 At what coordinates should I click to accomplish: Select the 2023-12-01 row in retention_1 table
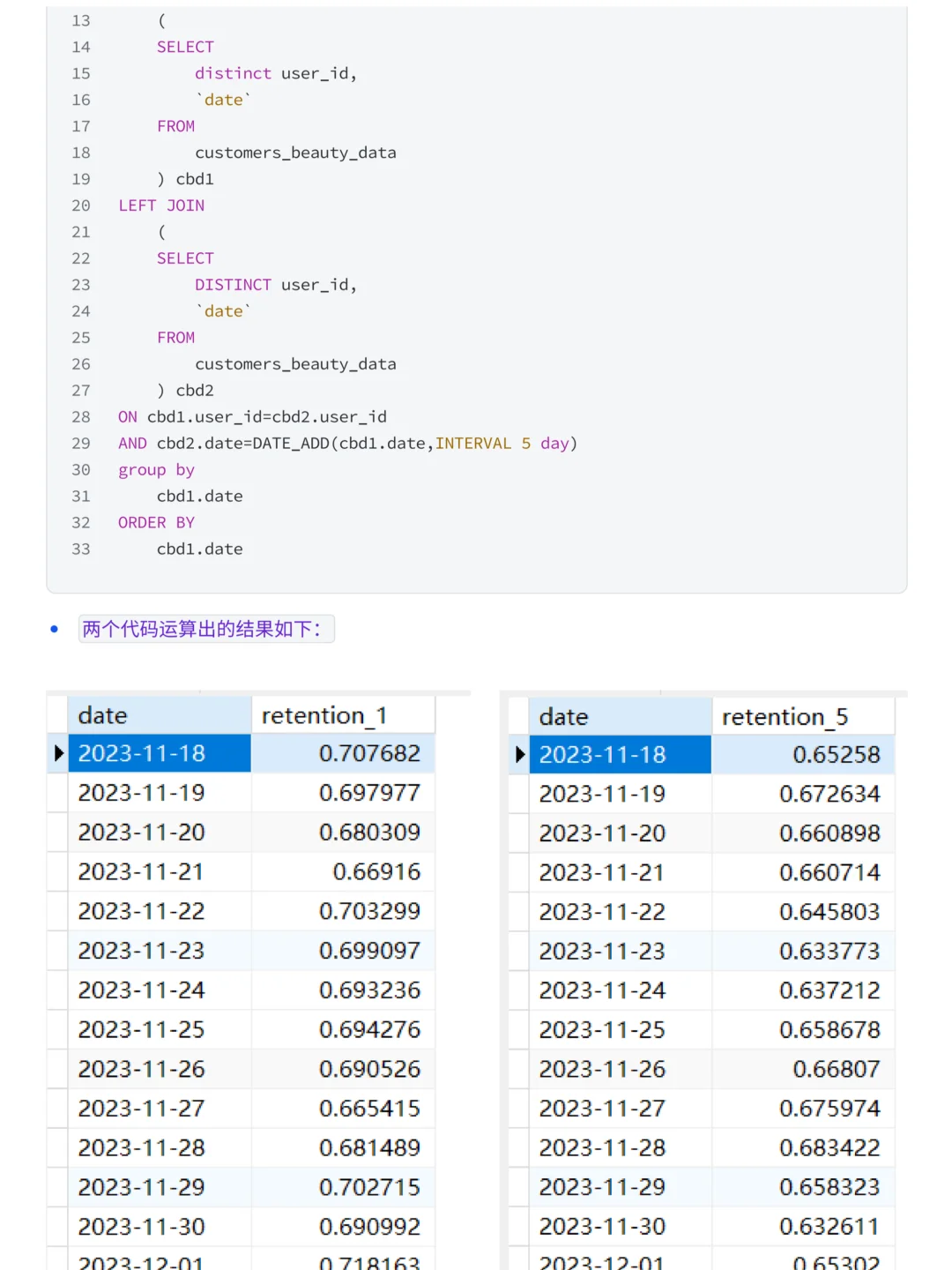coord(140,1259)
